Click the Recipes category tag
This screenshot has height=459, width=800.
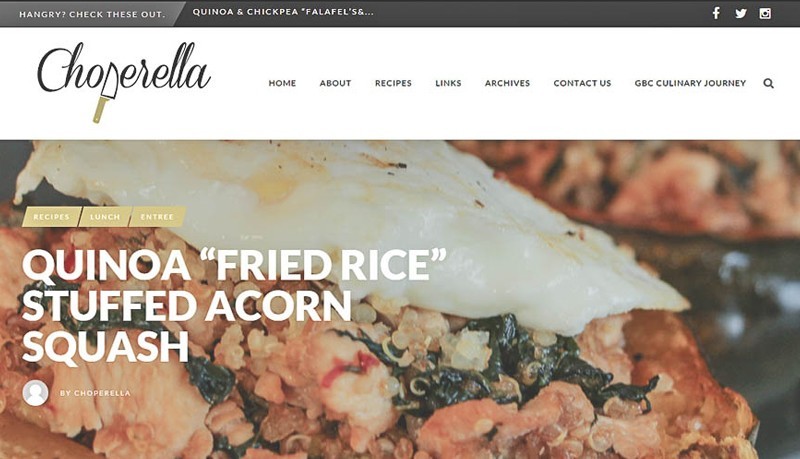click(52, 217)
